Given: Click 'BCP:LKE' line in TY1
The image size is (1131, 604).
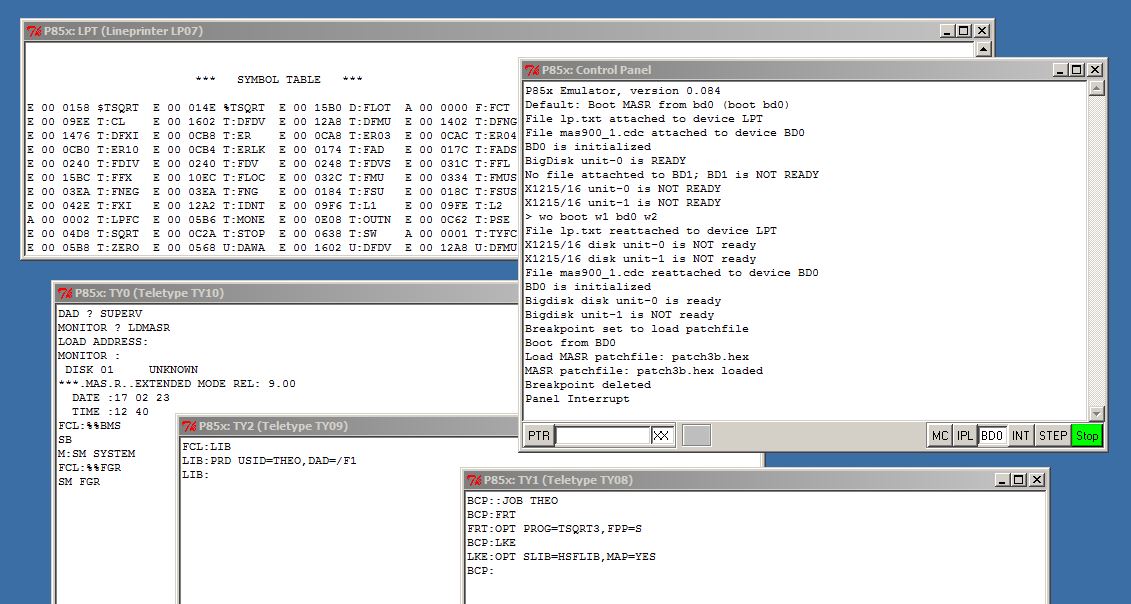Looking at the screenshot, I should tap(491, 543).
